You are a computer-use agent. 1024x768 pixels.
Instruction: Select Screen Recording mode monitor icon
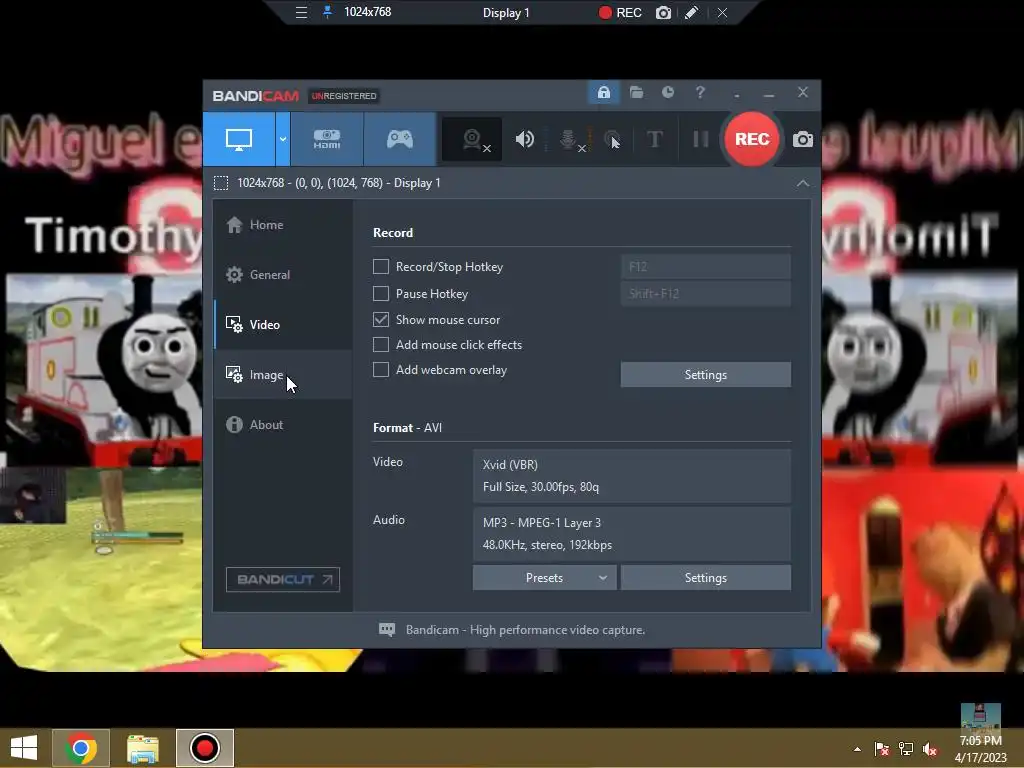click(238, 139)
